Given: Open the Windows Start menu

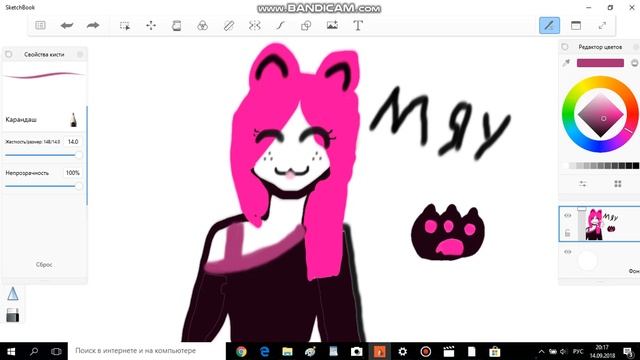Looking at the screenshot, I should [11, 351].
